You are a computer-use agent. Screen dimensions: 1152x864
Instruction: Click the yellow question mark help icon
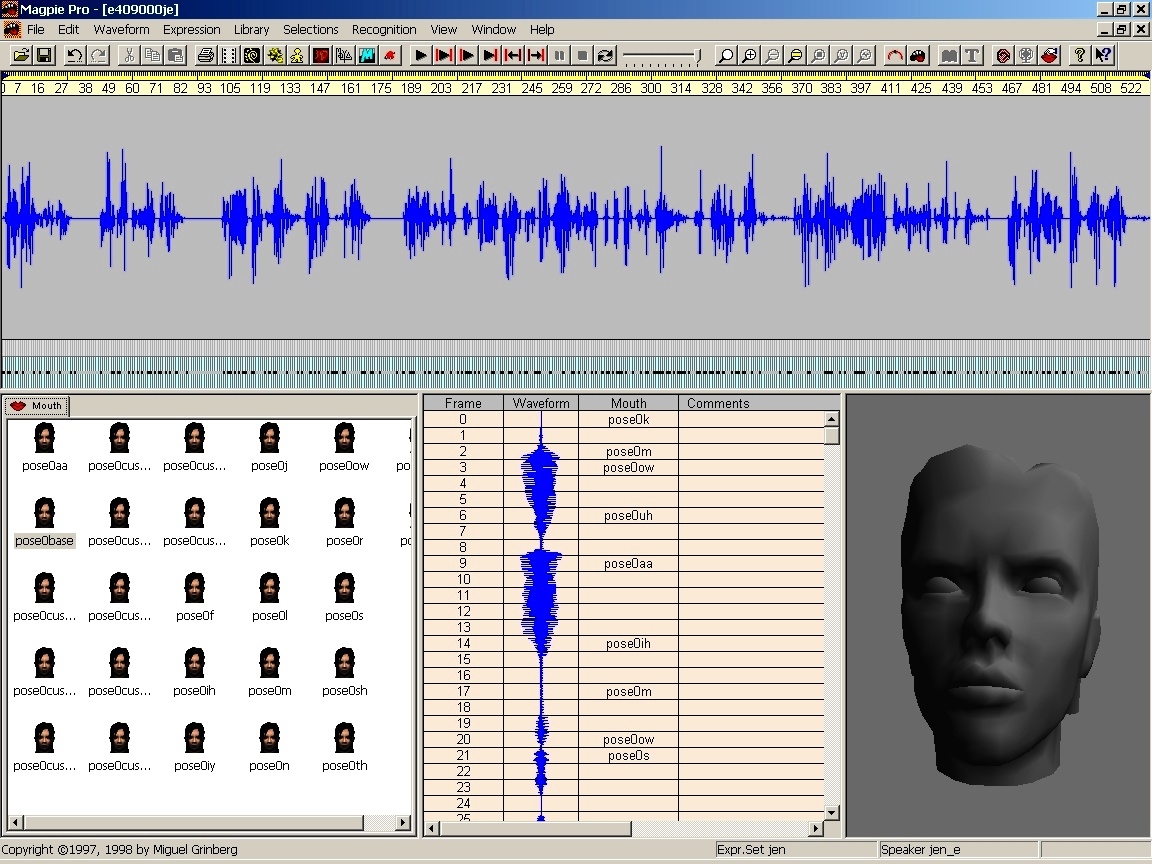pos(1080,56)
